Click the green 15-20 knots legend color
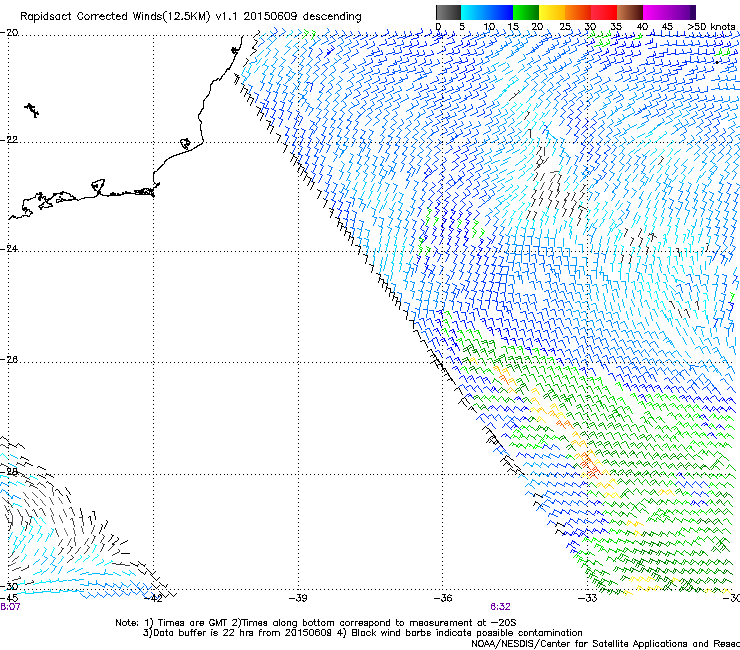This screenshot has width=740, height=650. (x=526, y=12)
